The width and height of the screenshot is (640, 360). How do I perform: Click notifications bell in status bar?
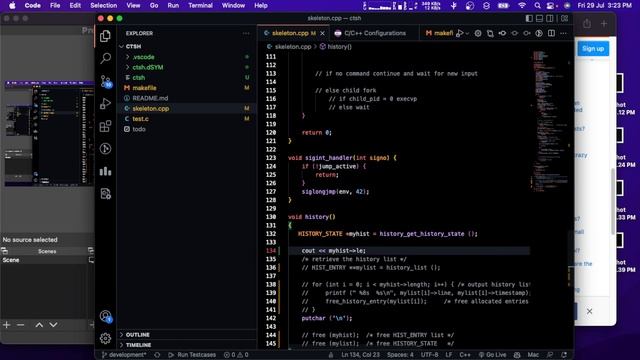(564, 355)
